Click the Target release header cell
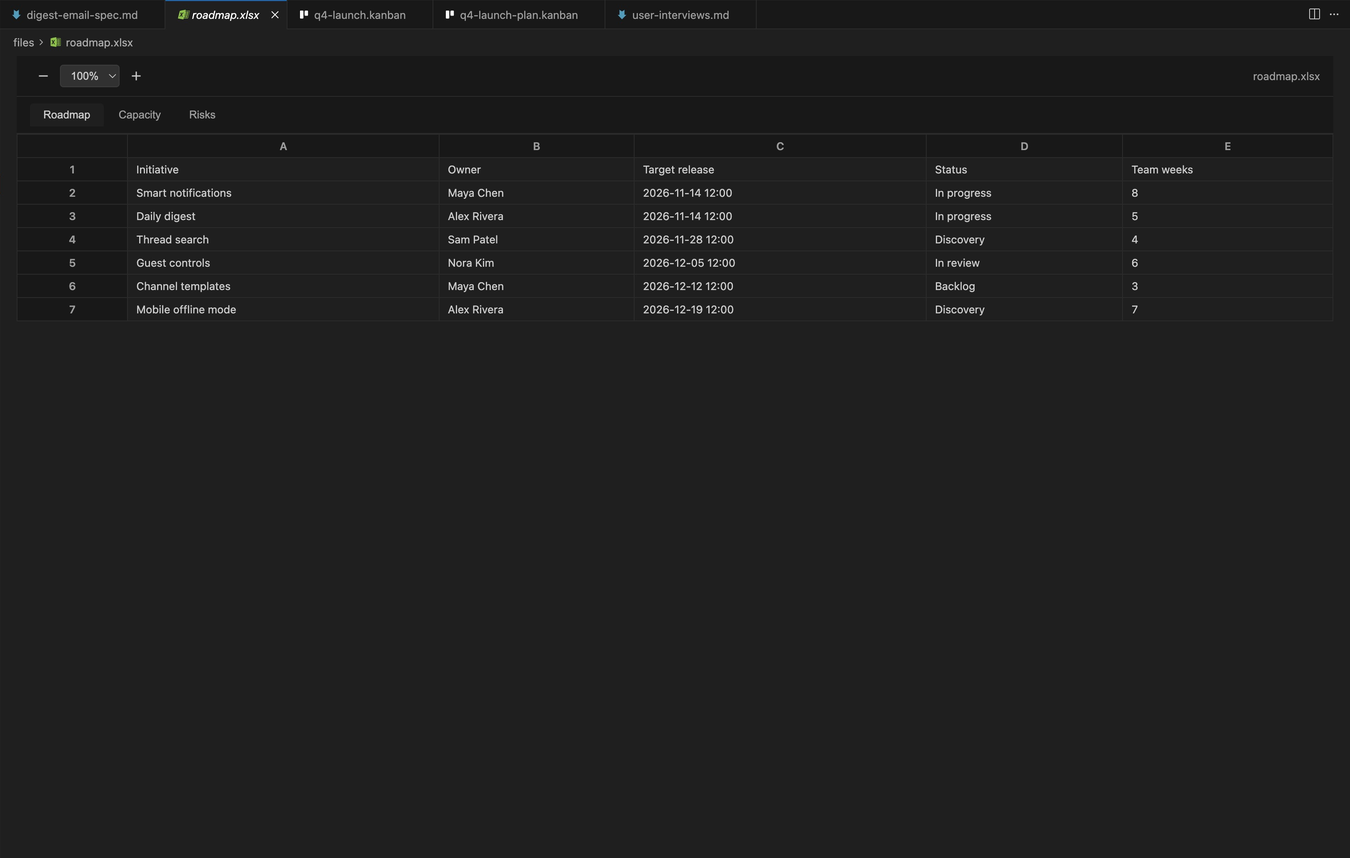Image resolution: width=1350 pixels, height=858 pixels. point(780,170)
